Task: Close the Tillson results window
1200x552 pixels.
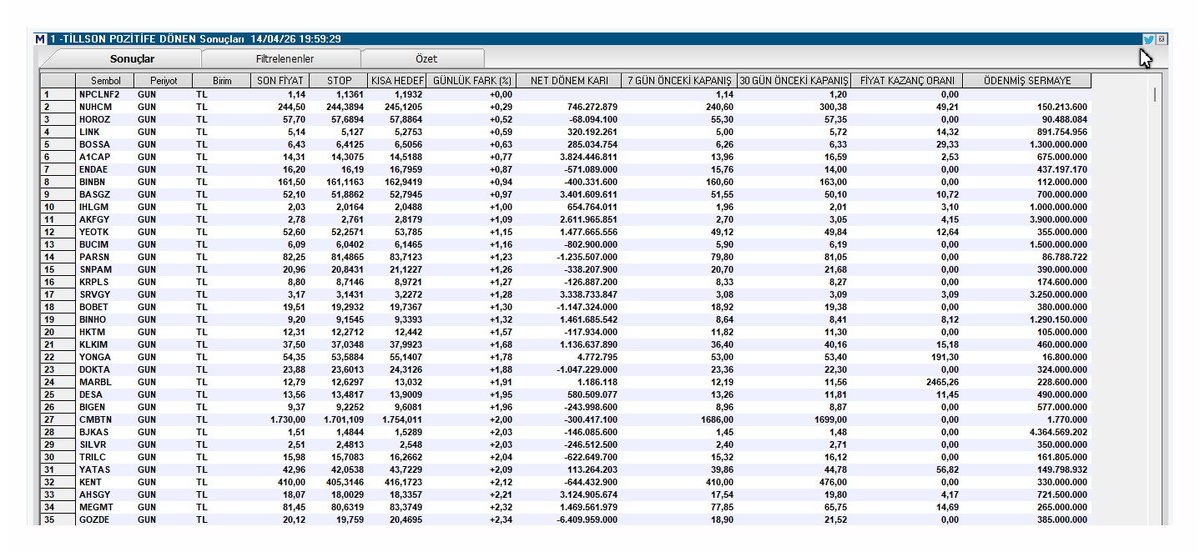Action: point(1161,39)
